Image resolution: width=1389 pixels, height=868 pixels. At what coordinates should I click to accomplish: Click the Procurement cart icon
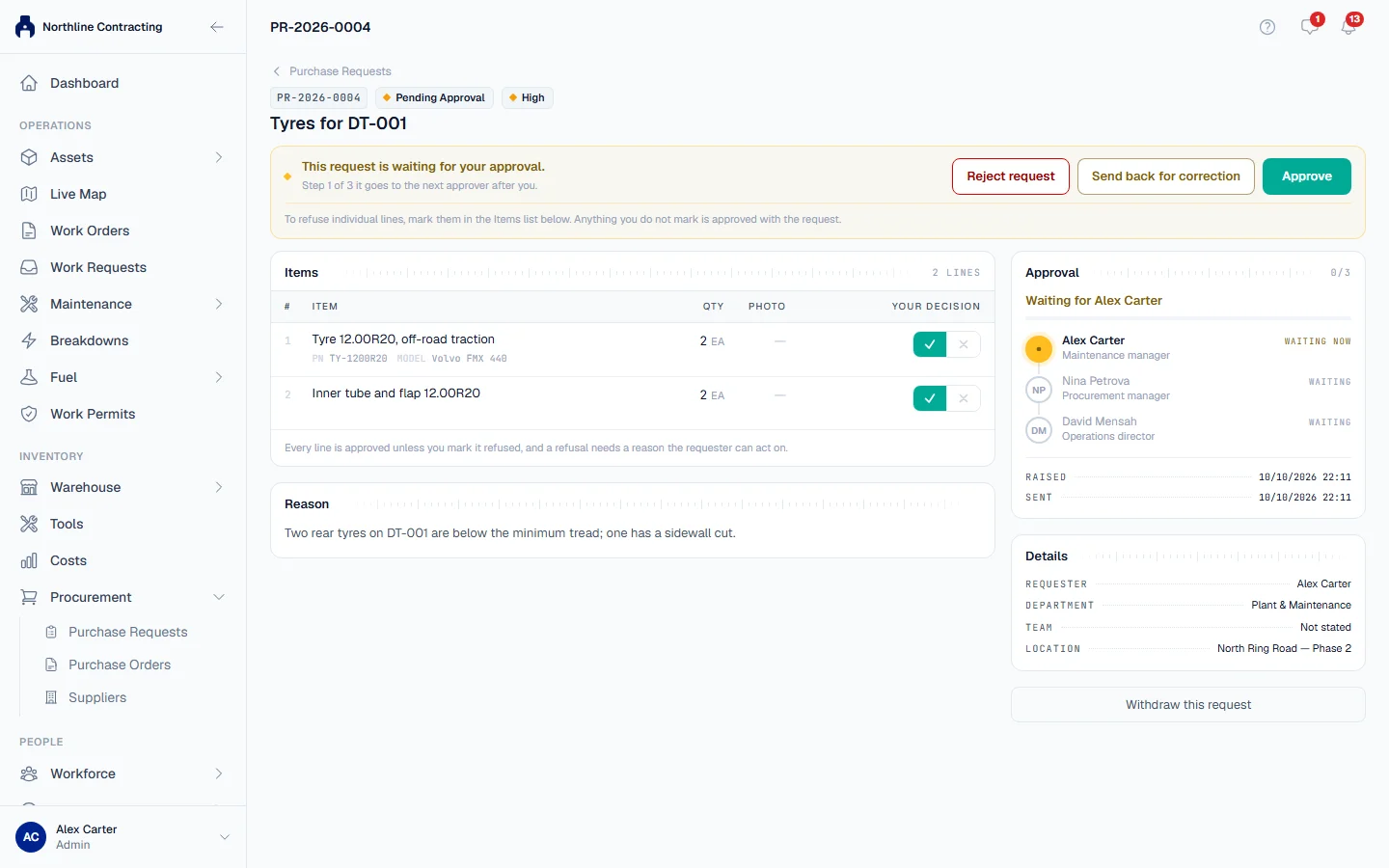point(29,597)
